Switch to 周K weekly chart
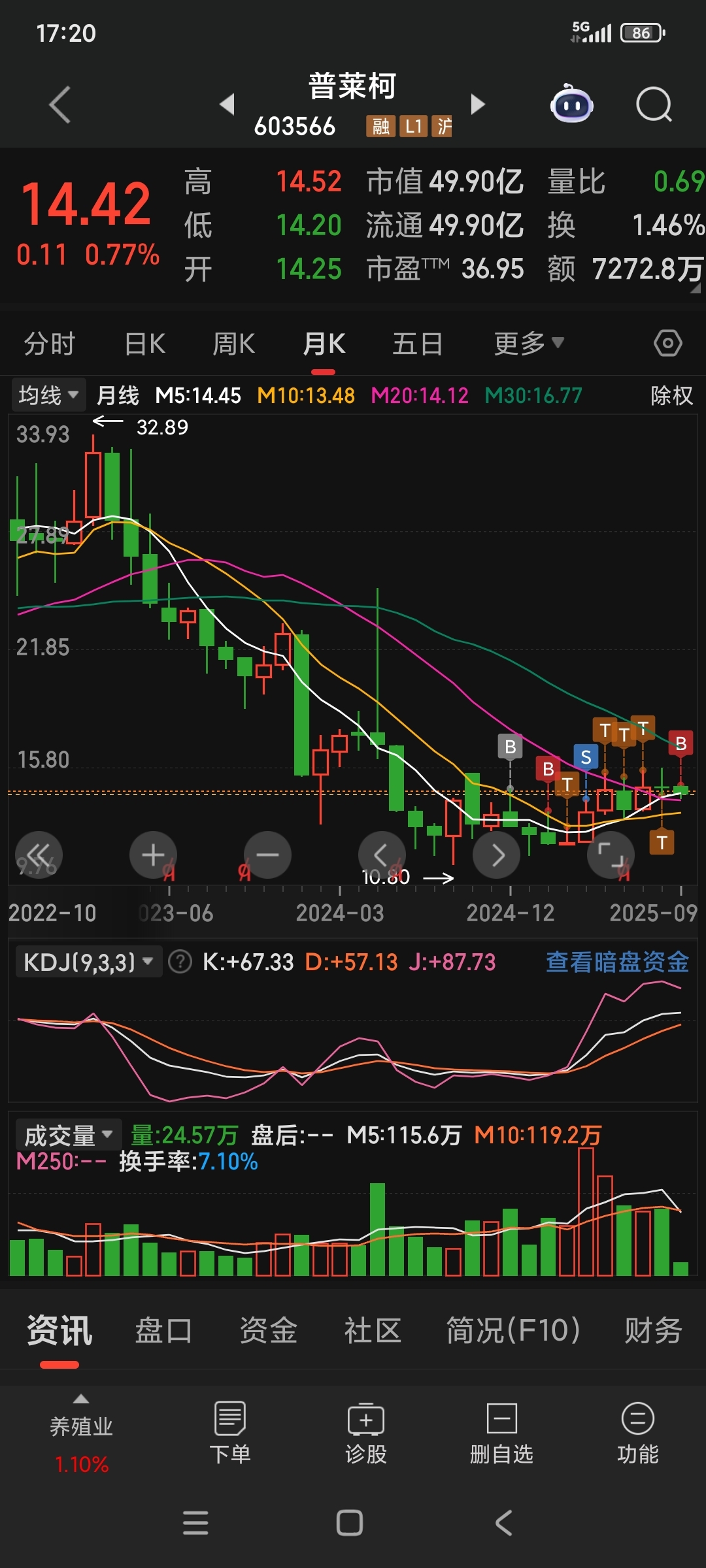Viewport: 706px width, 1568px height. pyautogui.click(x=234, y=343)
